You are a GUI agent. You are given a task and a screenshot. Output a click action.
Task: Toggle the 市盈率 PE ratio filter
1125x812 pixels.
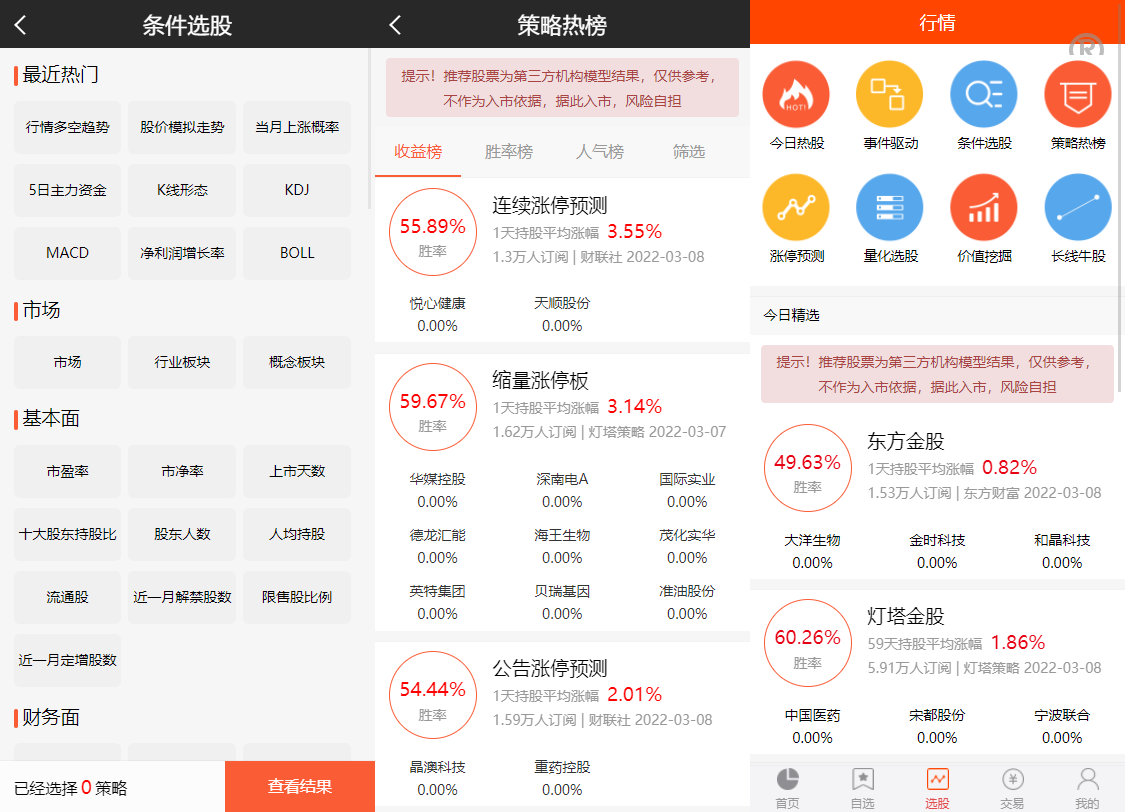coord(67,471)
